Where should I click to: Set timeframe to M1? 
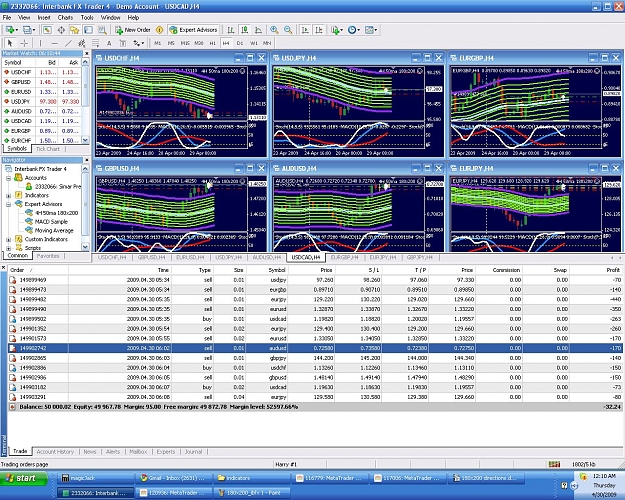point(158,43)
